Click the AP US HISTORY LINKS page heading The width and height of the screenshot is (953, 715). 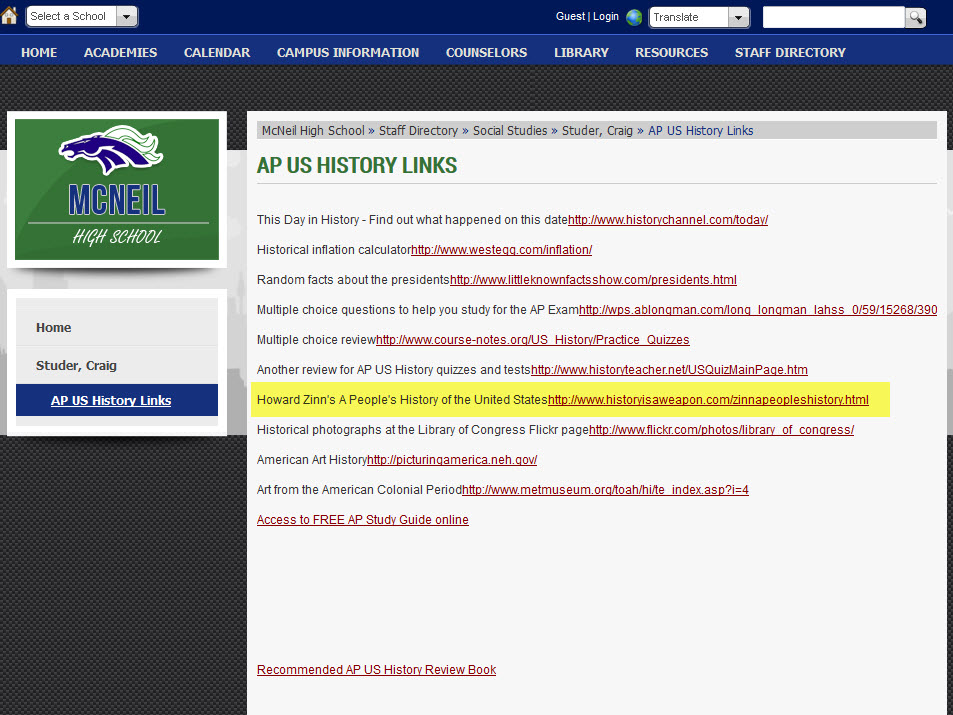(x=357, y=165)
